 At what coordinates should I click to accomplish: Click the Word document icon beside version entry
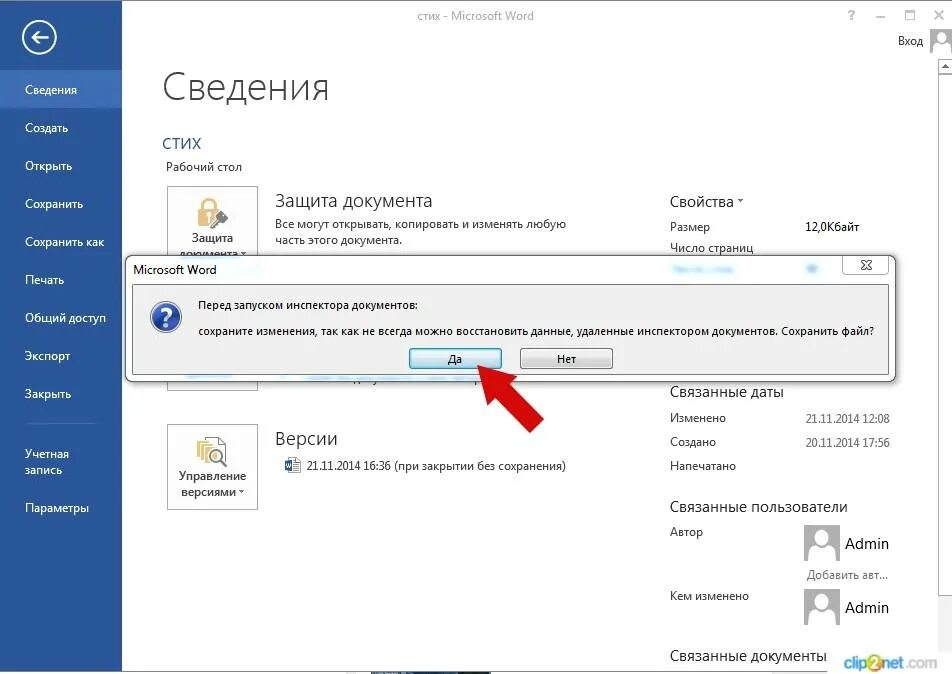[x=293, y=466]
